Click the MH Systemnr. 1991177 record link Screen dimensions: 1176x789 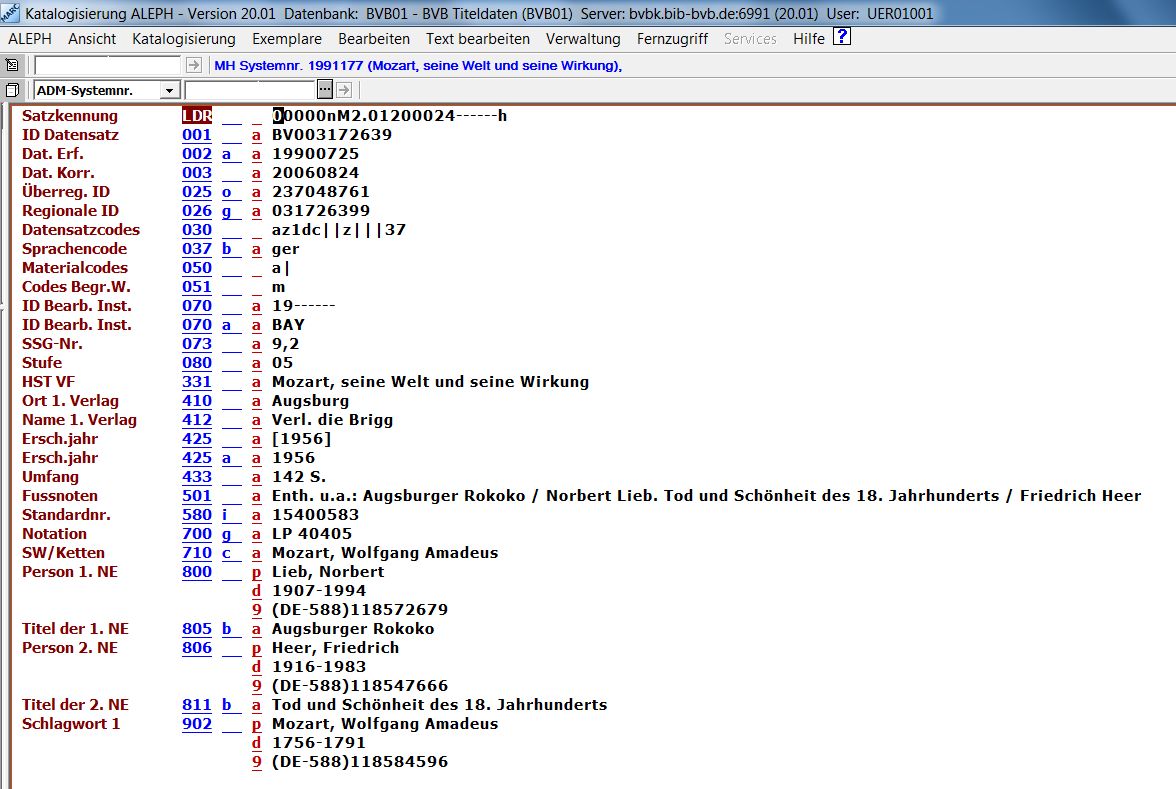[418, 66]
